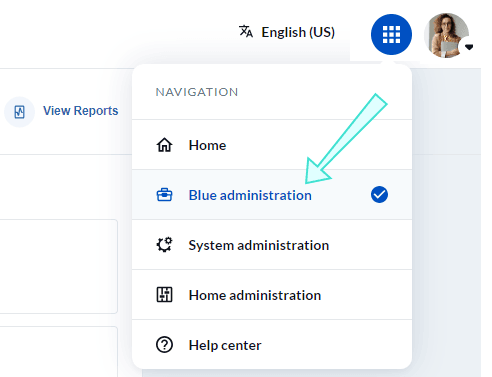Select Blue administration menu item
The width and height of the screenshot is (492, 377).
(x=272, y=195)
